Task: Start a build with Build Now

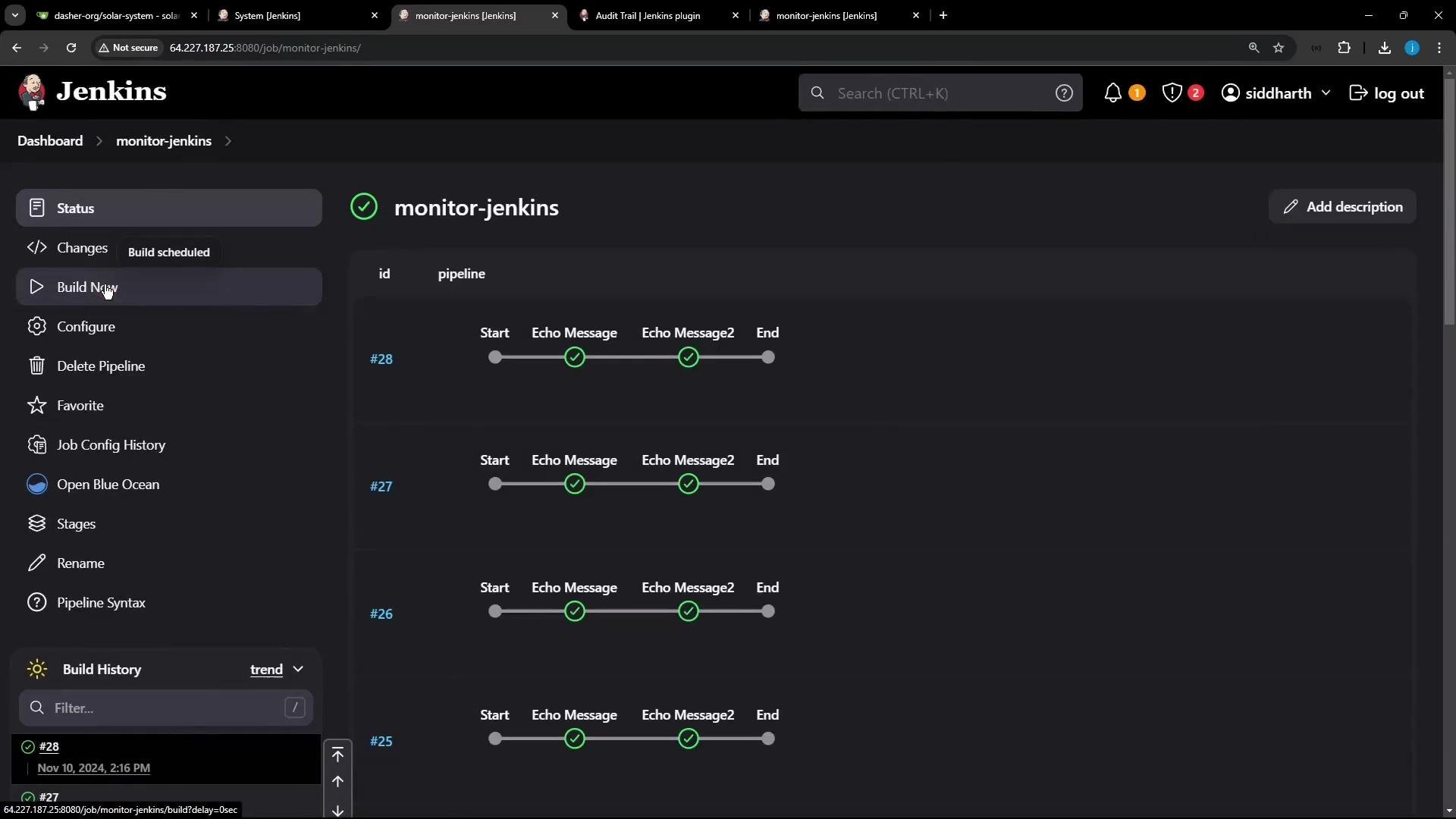Action: coord(169,287)
